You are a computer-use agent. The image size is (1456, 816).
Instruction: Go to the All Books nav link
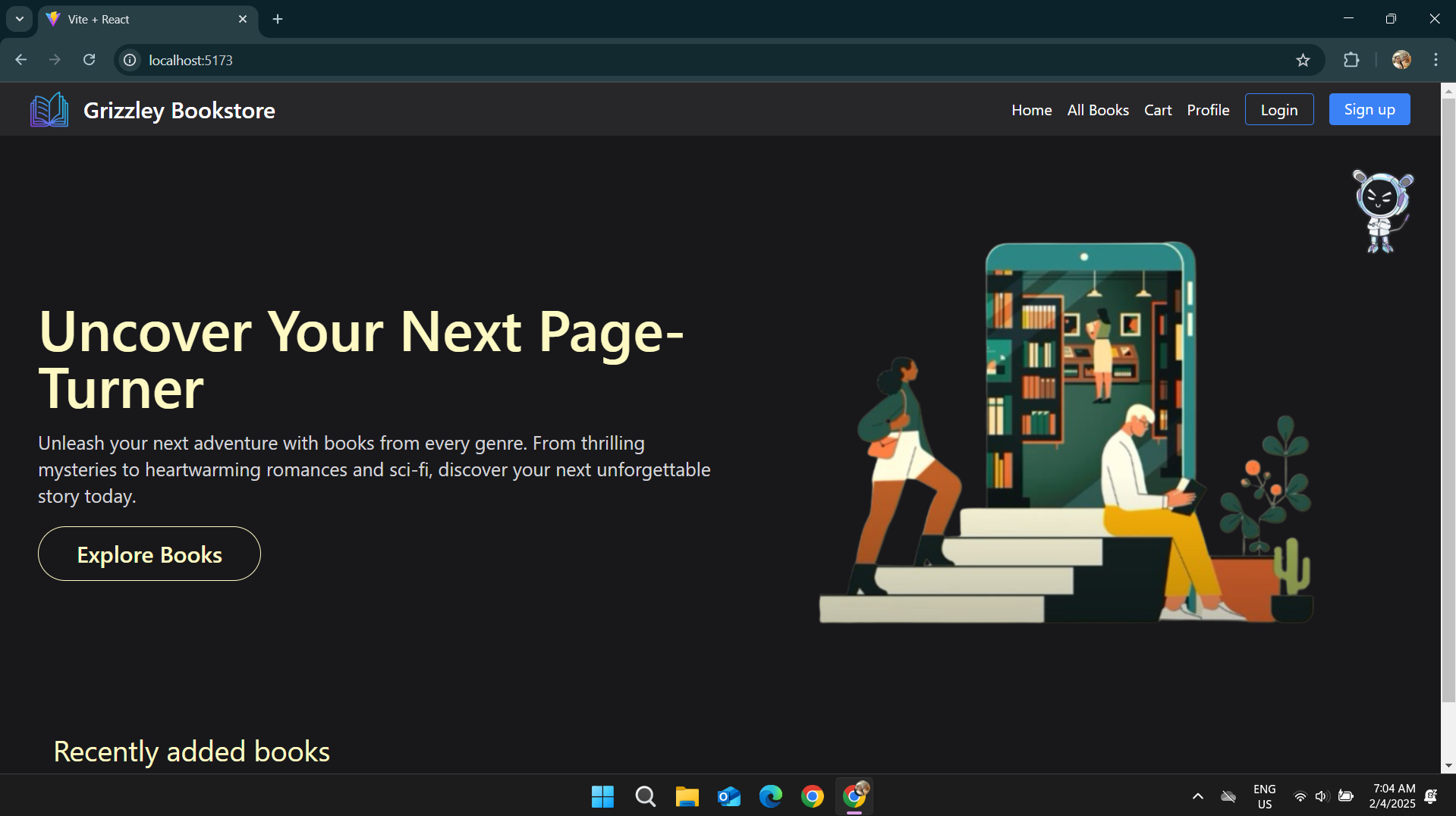click(1098, 110)
